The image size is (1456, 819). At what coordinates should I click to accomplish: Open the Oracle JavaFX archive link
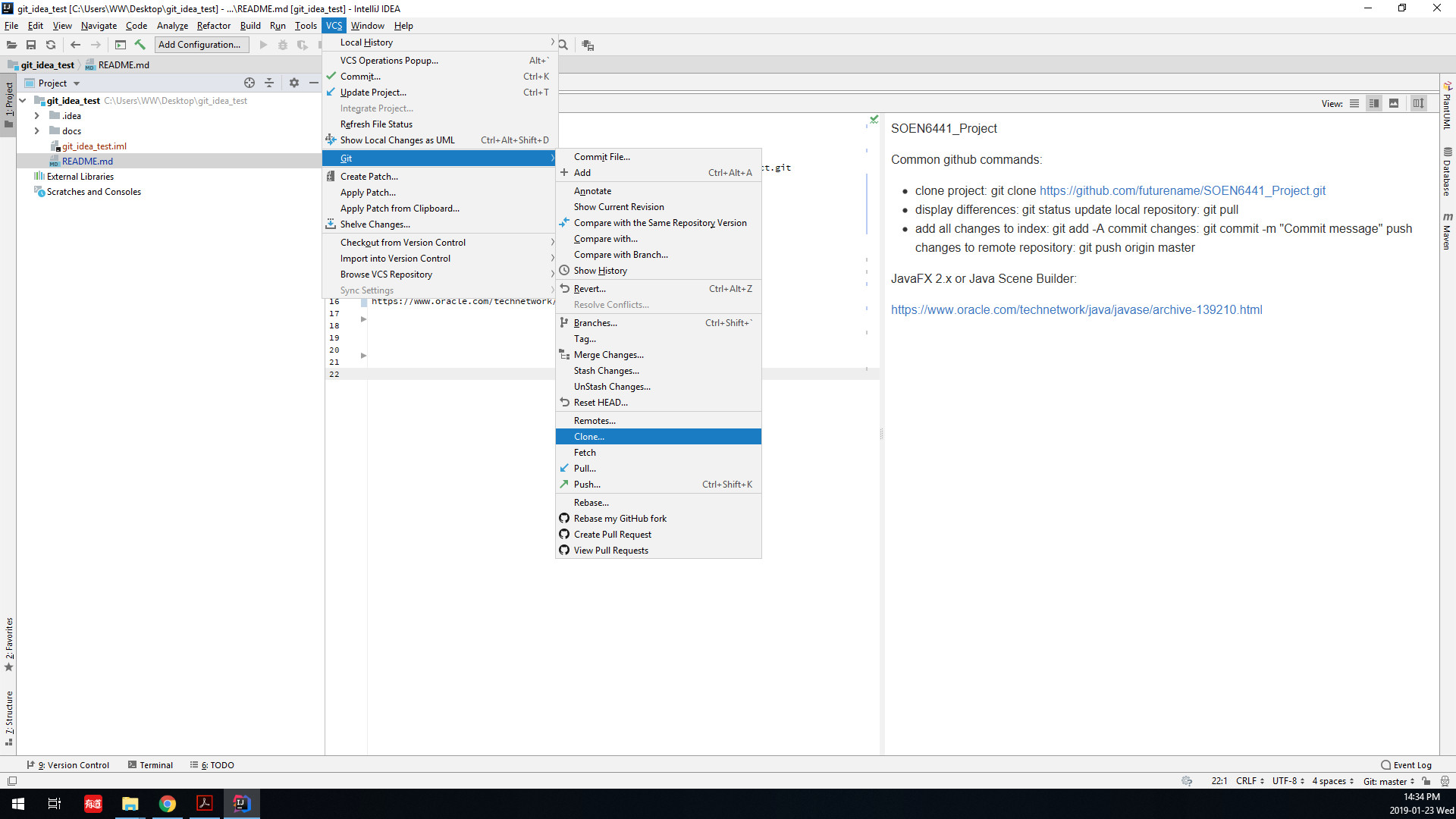1076,310
